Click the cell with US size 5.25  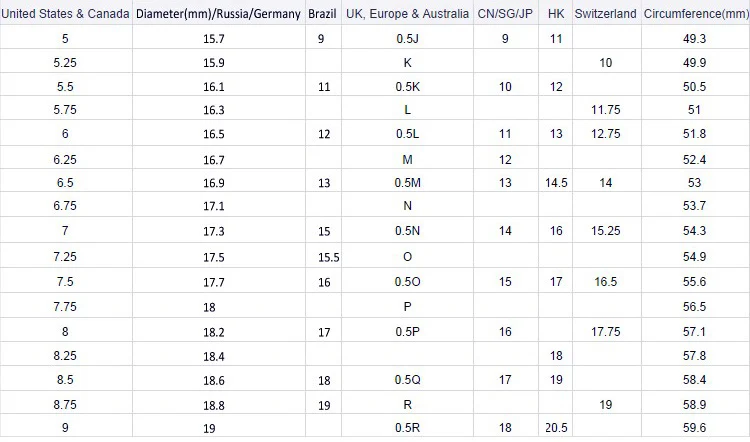[65, 63]
